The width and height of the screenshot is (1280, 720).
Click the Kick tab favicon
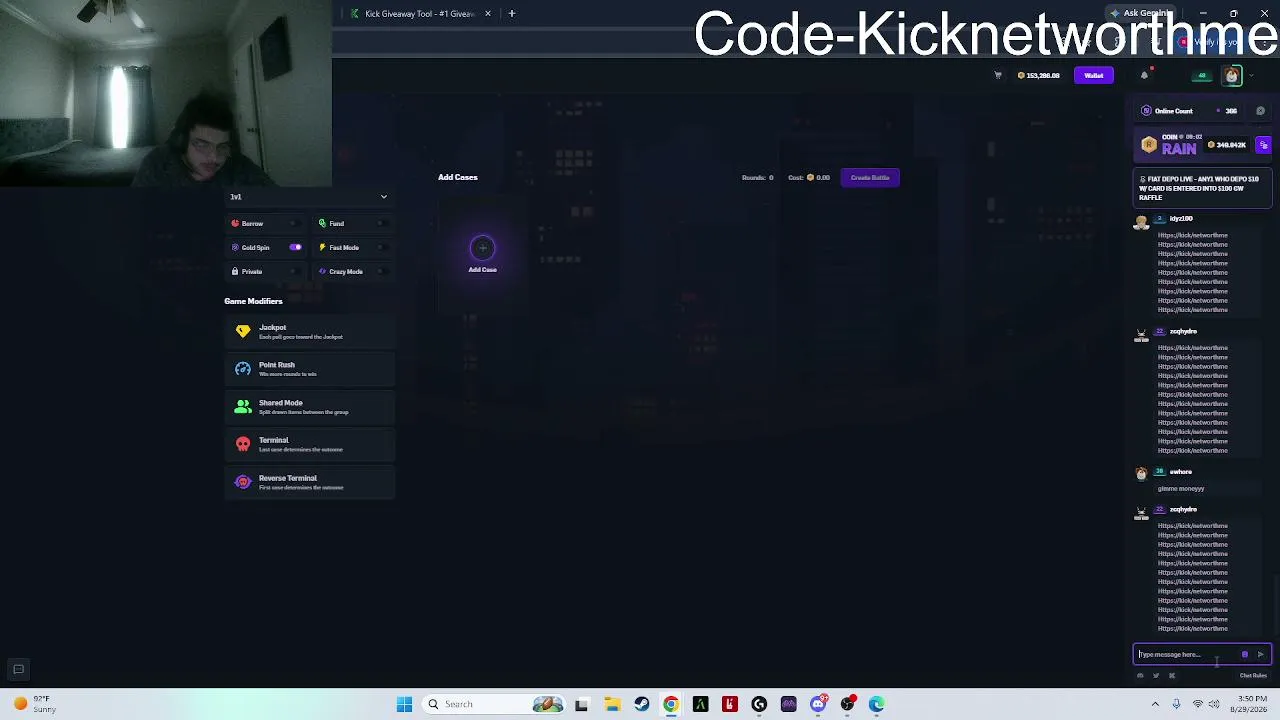(x=354, y=14)
